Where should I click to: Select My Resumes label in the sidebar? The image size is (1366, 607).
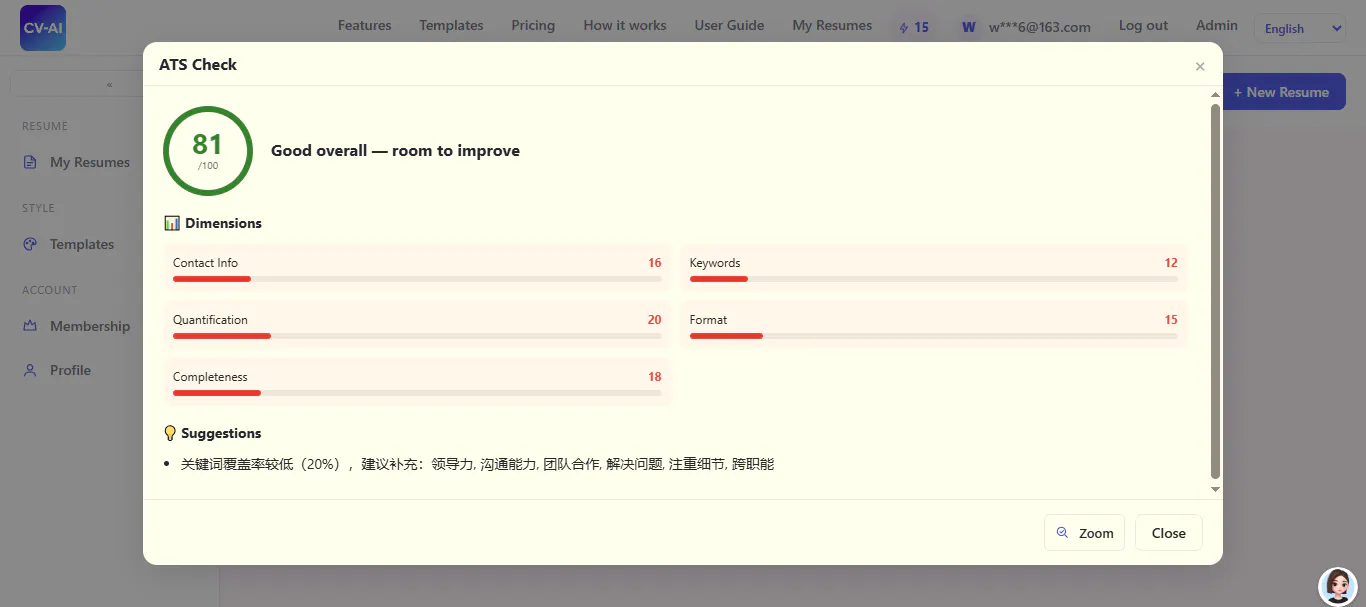coord(90,162)
